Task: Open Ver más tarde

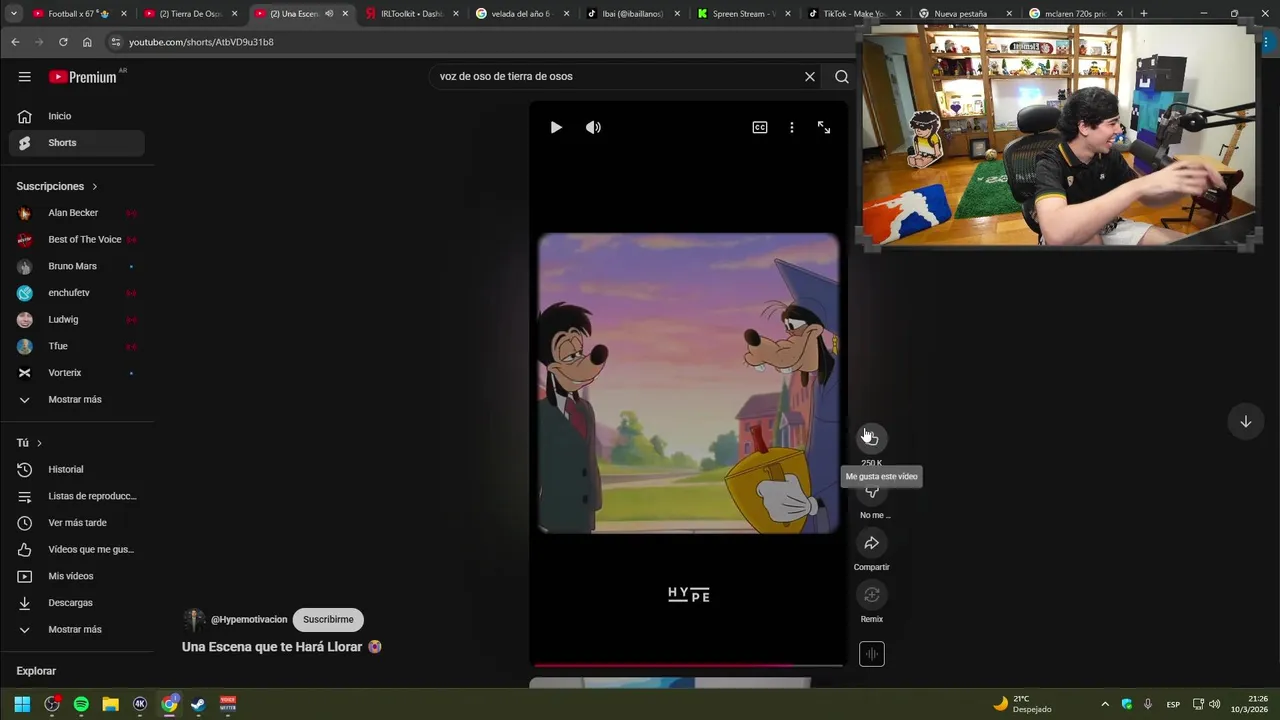Action: coord(77,523)
